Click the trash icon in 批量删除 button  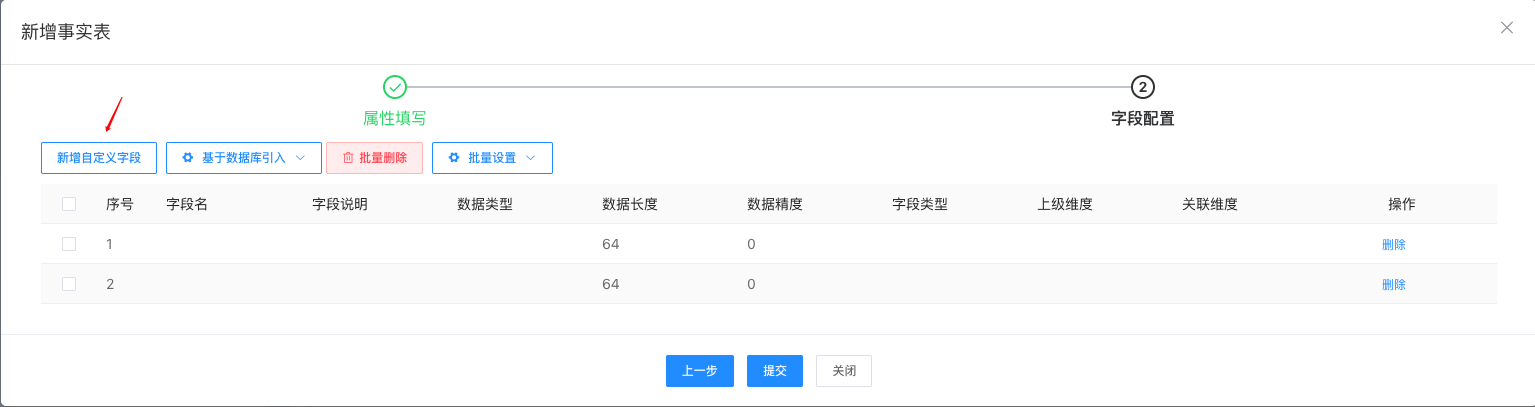point(348,158)
